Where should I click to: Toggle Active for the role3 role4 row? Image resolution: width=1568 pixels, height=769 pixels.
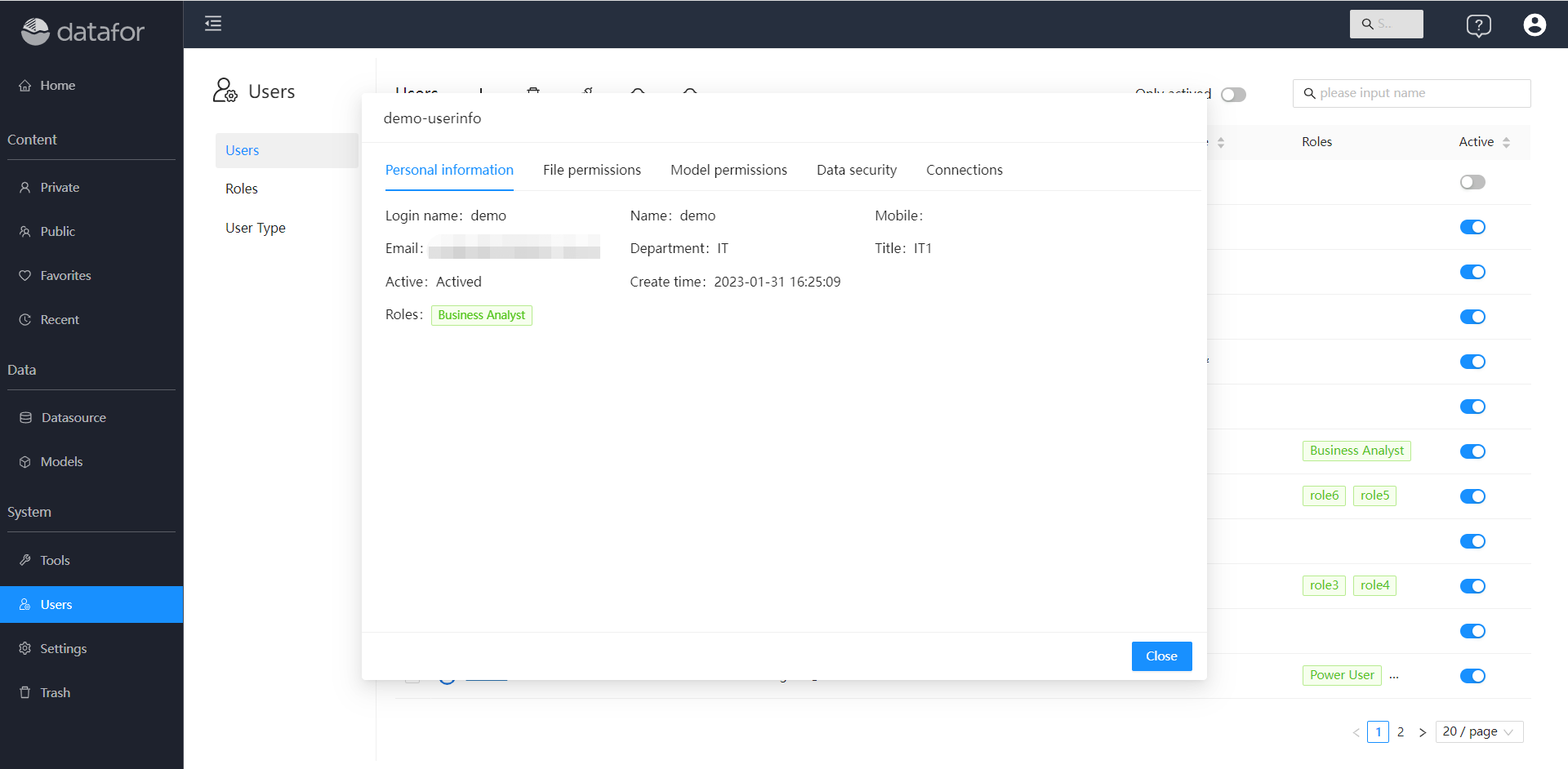pyautogui.click(x=1472, y=586)
